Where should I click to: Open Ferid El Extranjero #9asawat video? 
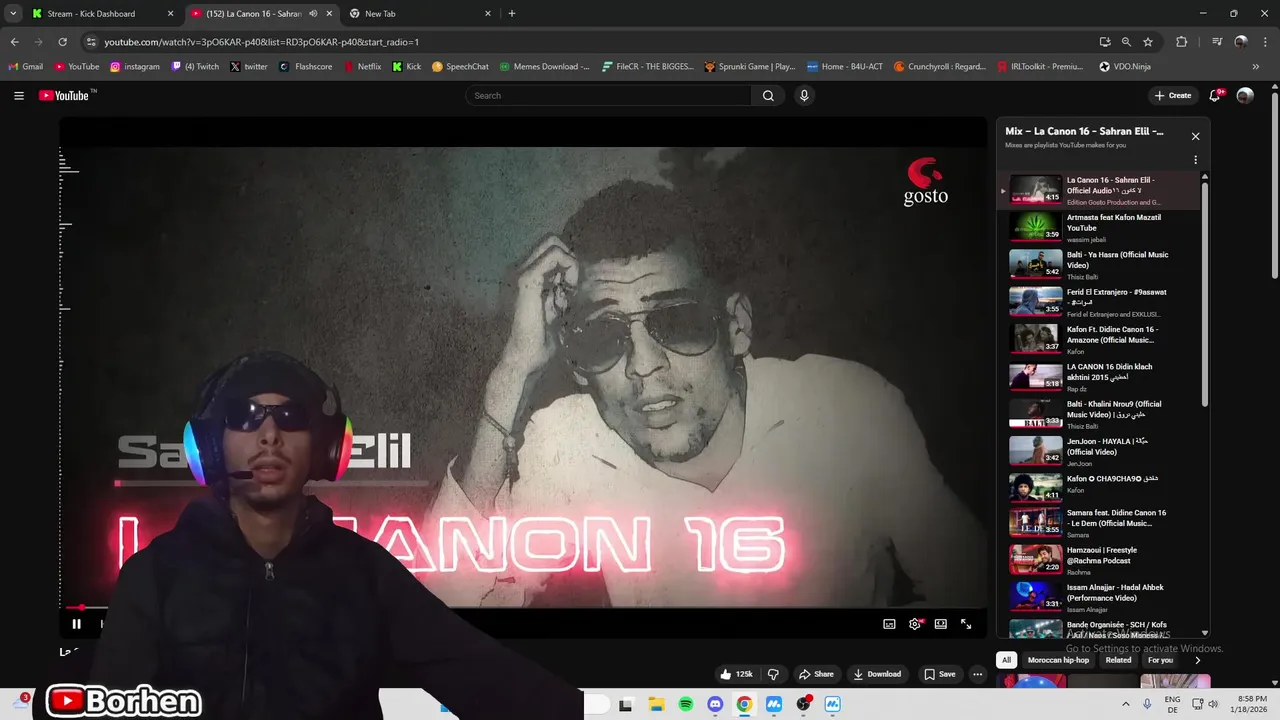click(1100, 303)
